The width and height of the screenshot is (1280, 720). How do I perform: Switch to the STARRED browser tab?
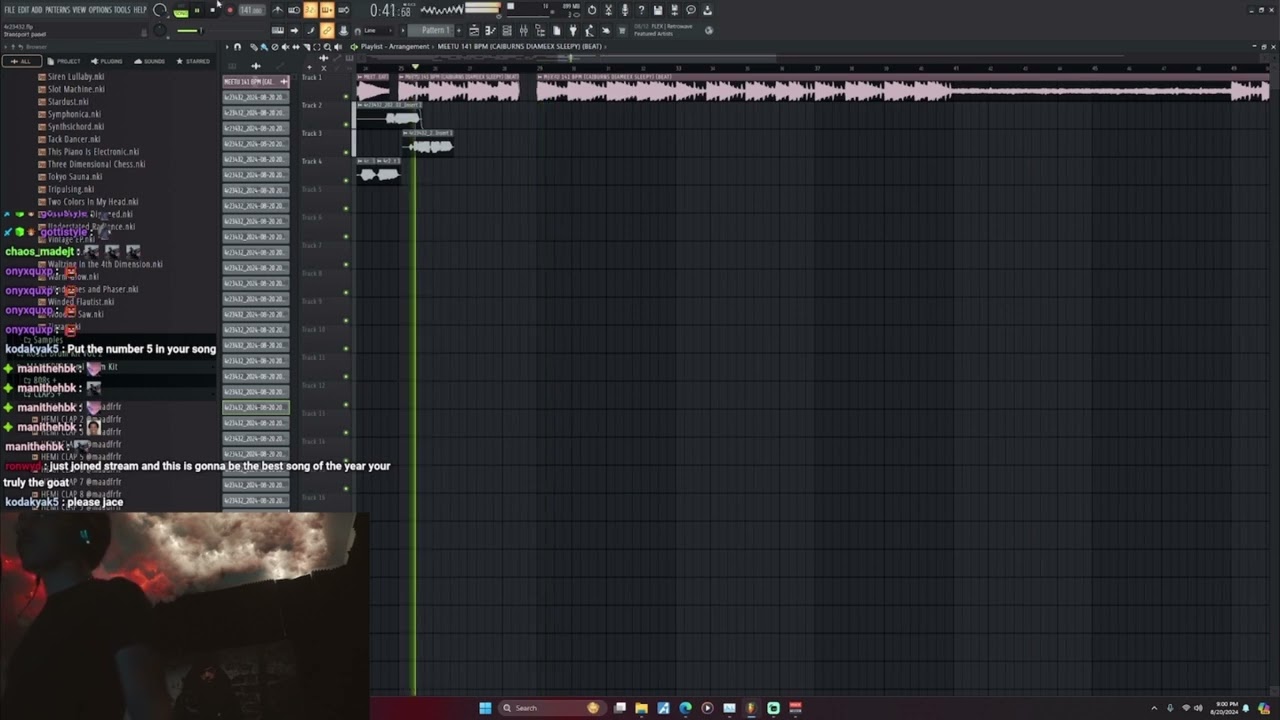pyautogui.click(x=193, y=61)
